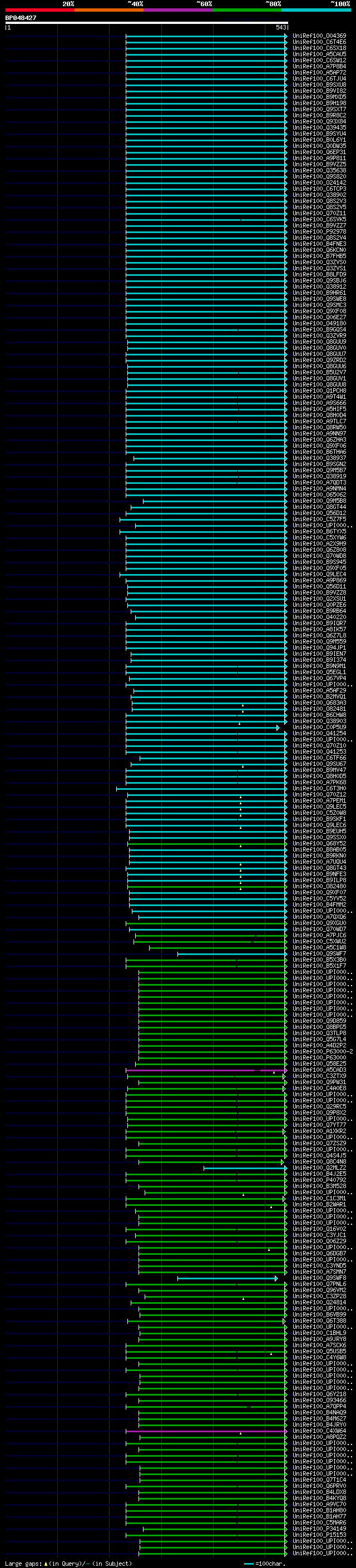The height and width of the screenshot is (1568, 356).
Task: Choose hit UniRef100_Q2MLZ2
Action: [319, 1168]
